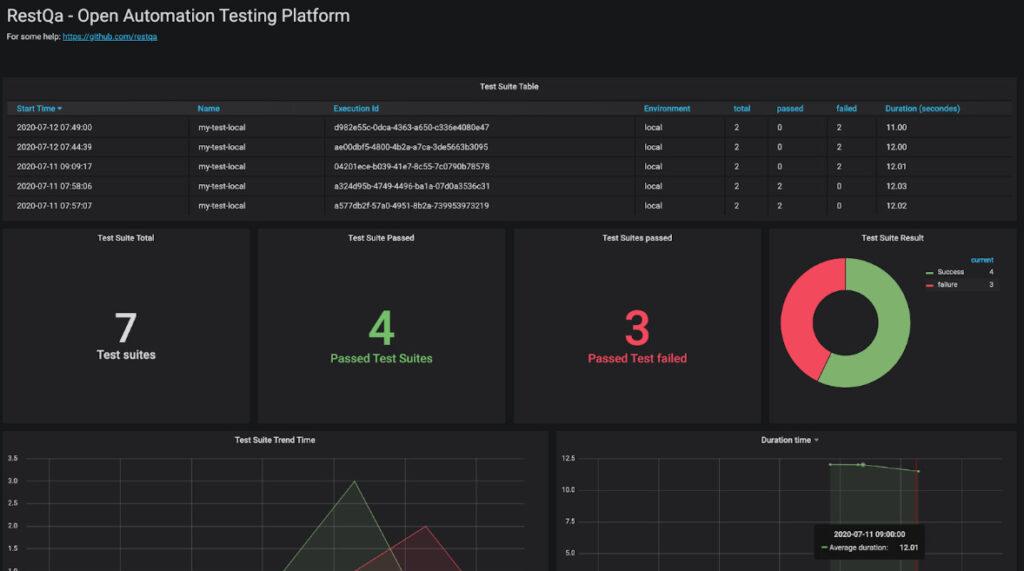Sort by Duration (secondes) column header
This screenshot has width=1024, height=571.
pos(922,108)
